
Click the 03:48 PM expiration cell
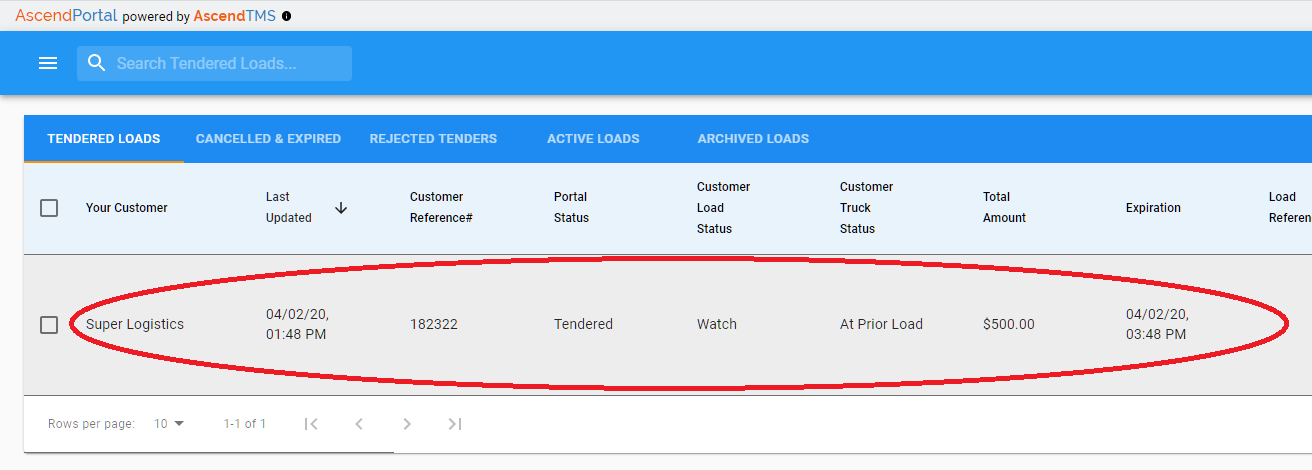(1157, 324)
